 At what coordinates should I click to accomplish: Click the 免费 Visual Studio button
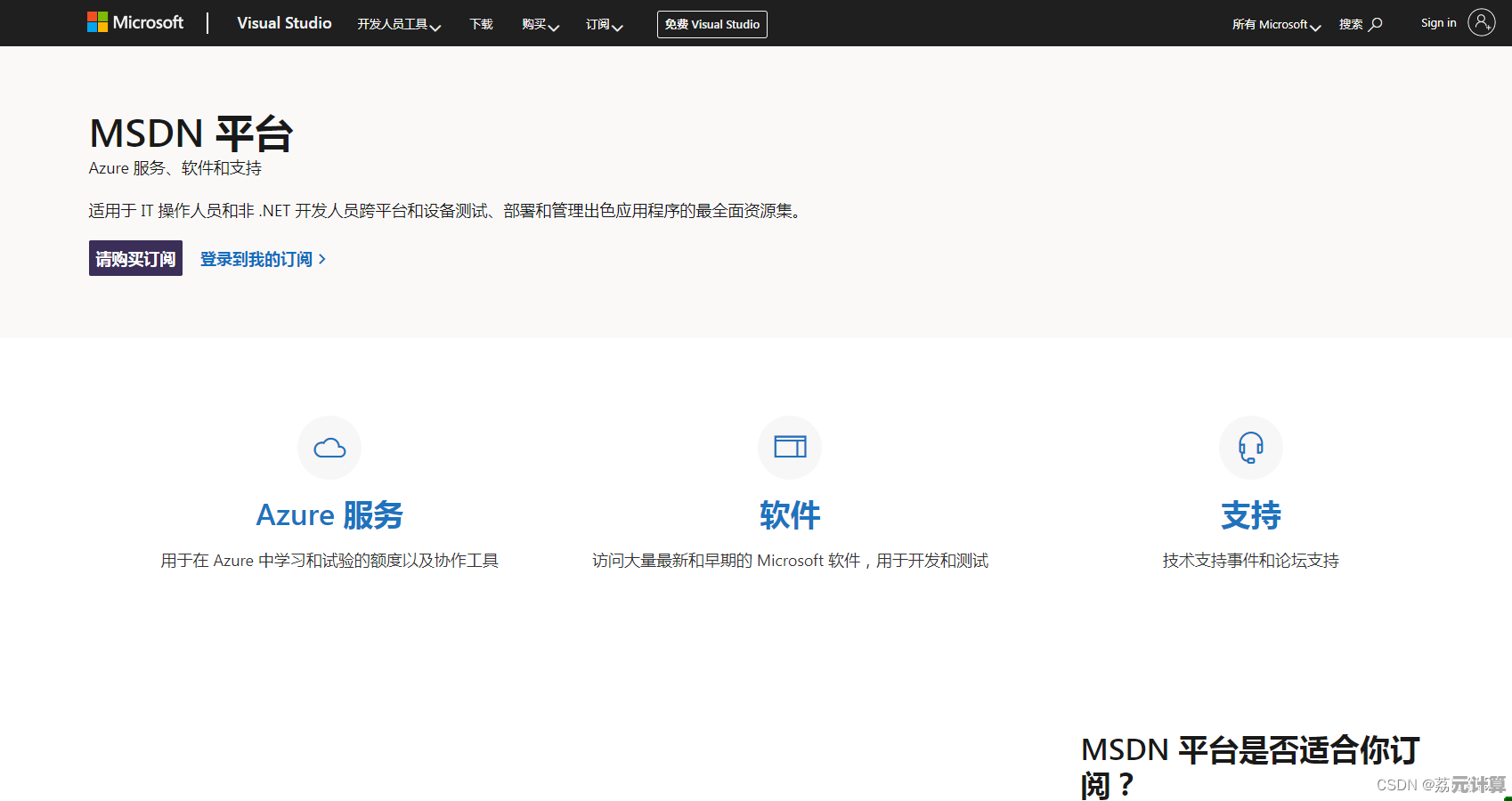point(711,24)
